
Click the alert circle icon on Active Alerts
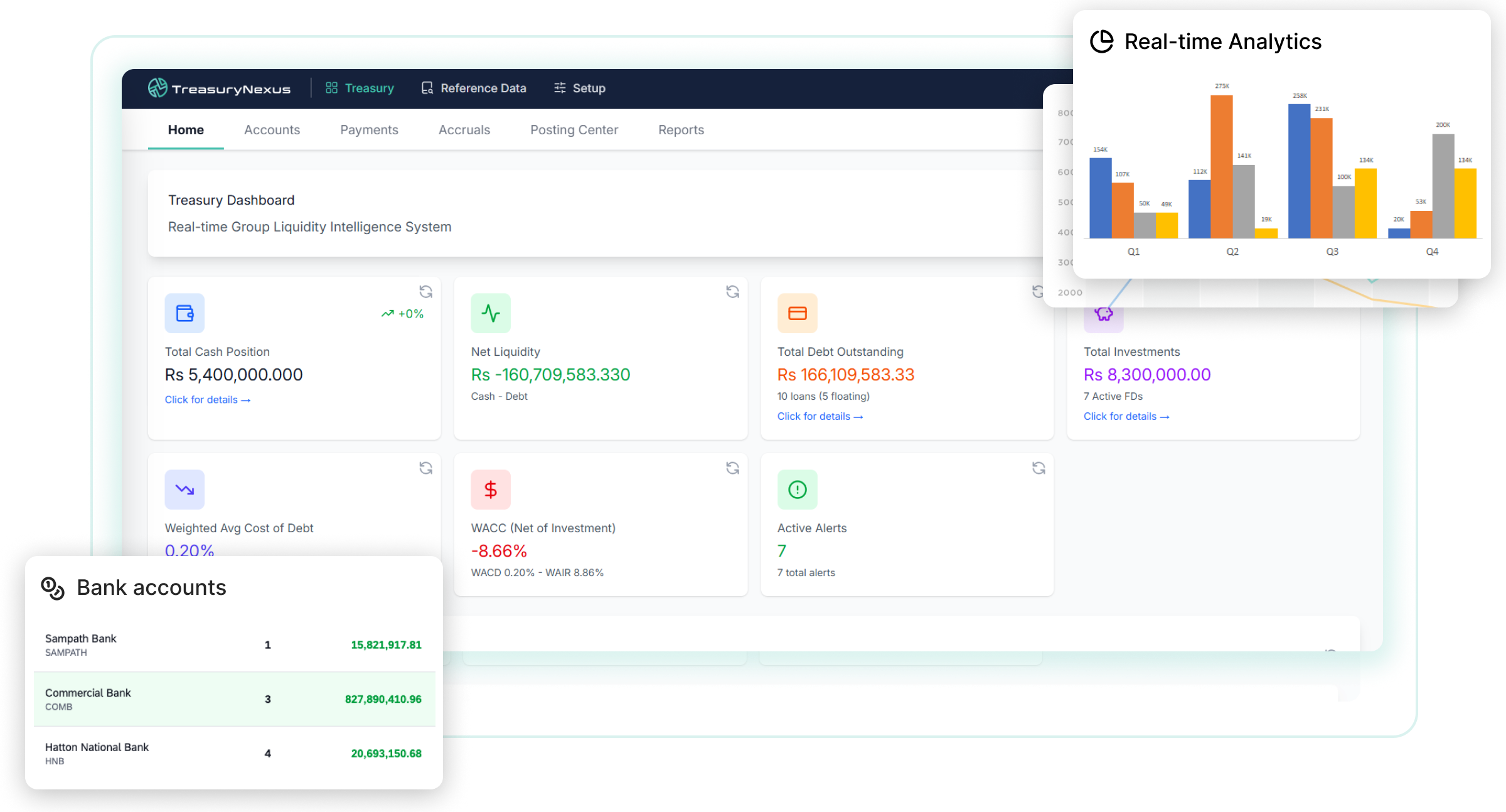click(x=797, y=489)
